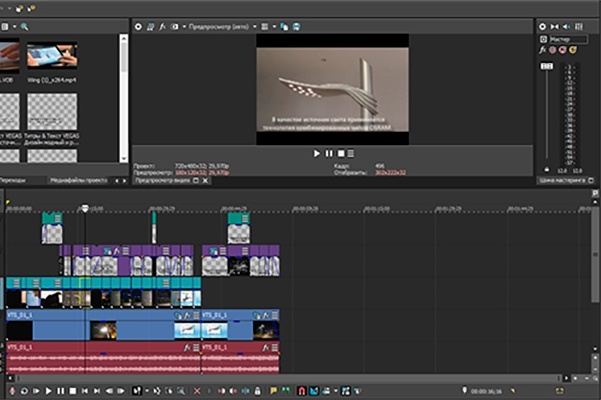Select the zoom edit tool
This screenshot has height=400, width=601.
(x=181, y=391)
